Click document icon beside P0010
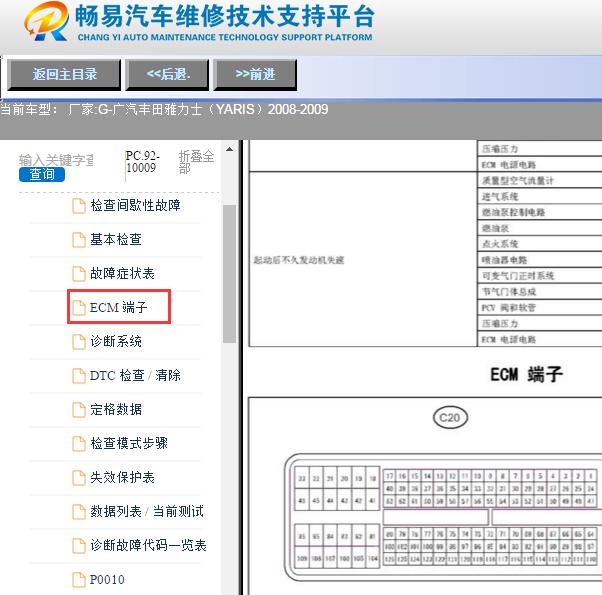602x595 pixels. [79, 580]
